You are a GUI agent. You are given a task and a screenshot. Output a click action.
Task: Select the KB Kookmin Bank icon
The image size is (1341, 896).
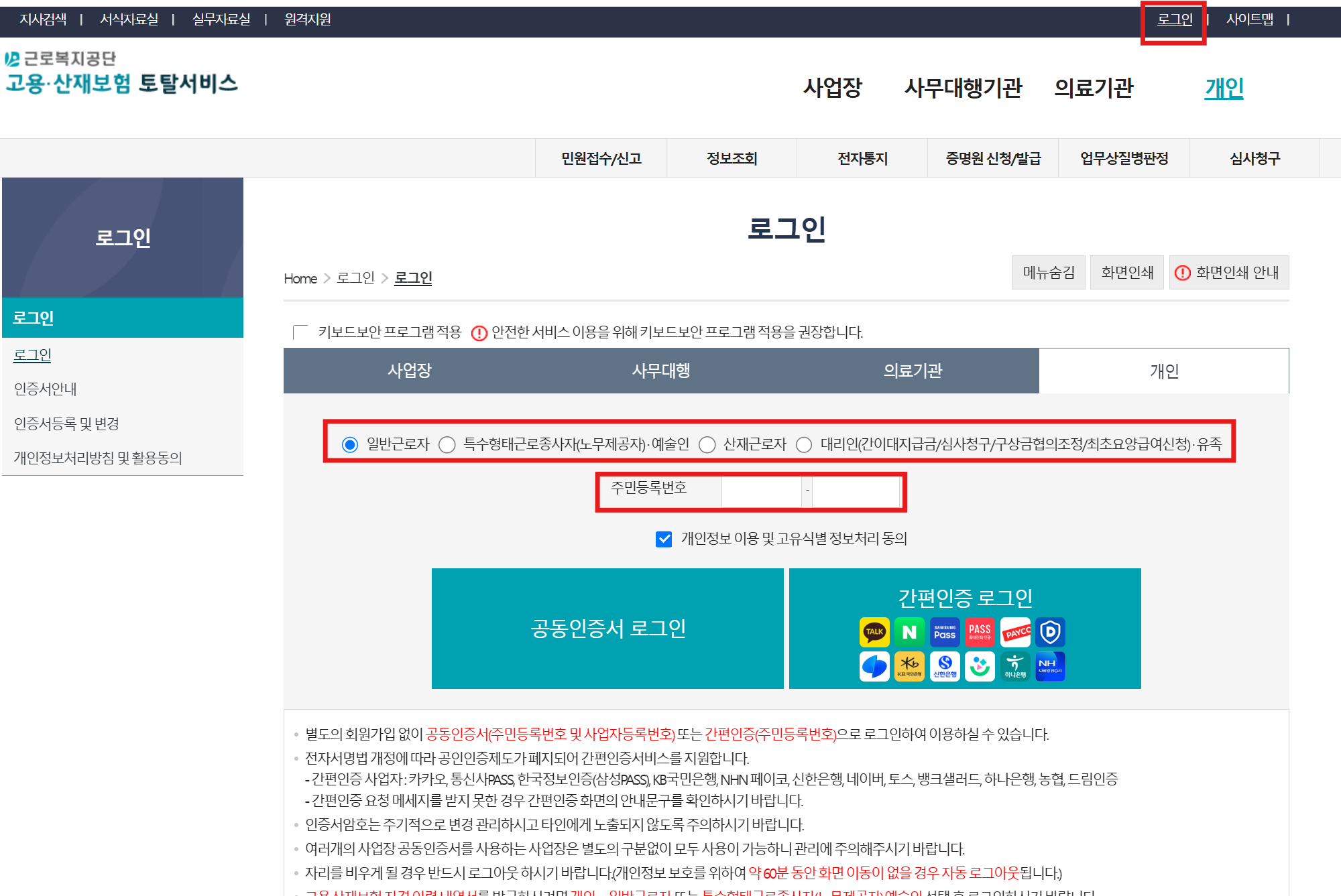909,666
